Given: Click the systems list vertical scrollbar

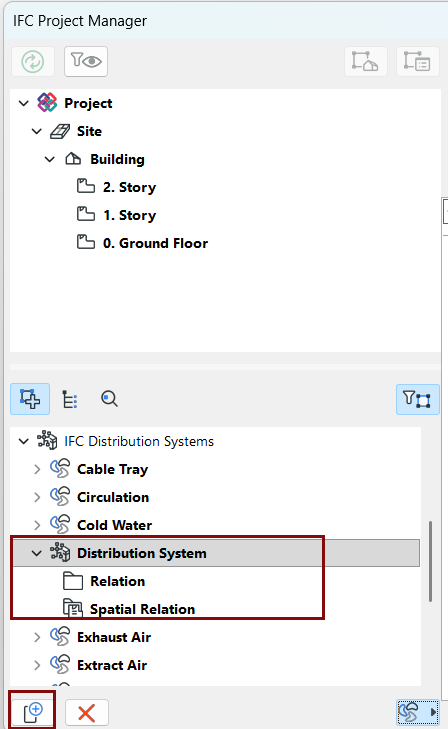Looking at the screenshot, I should [x=430, y=561].
